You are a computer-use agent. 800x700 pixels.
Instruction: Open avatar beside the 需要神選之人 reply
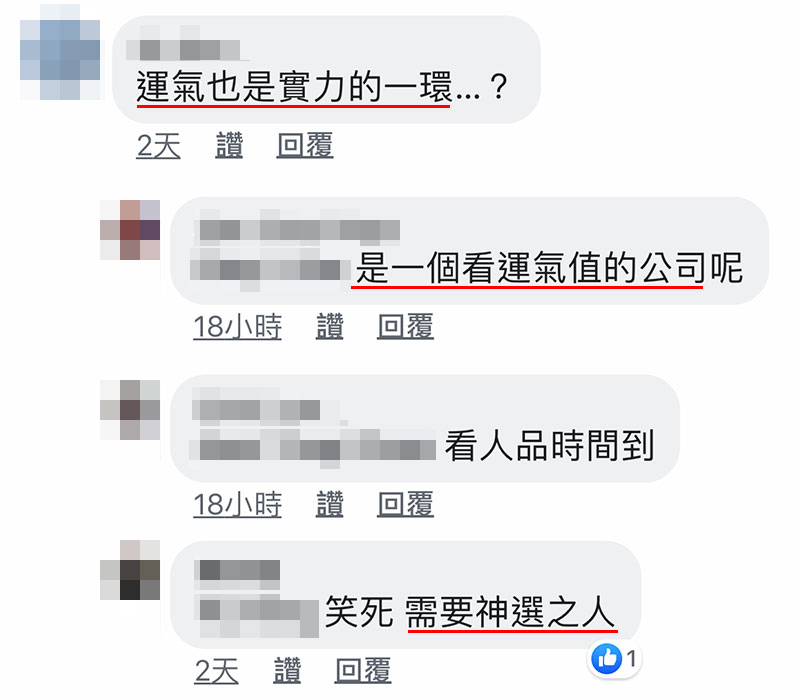point(130,569)
